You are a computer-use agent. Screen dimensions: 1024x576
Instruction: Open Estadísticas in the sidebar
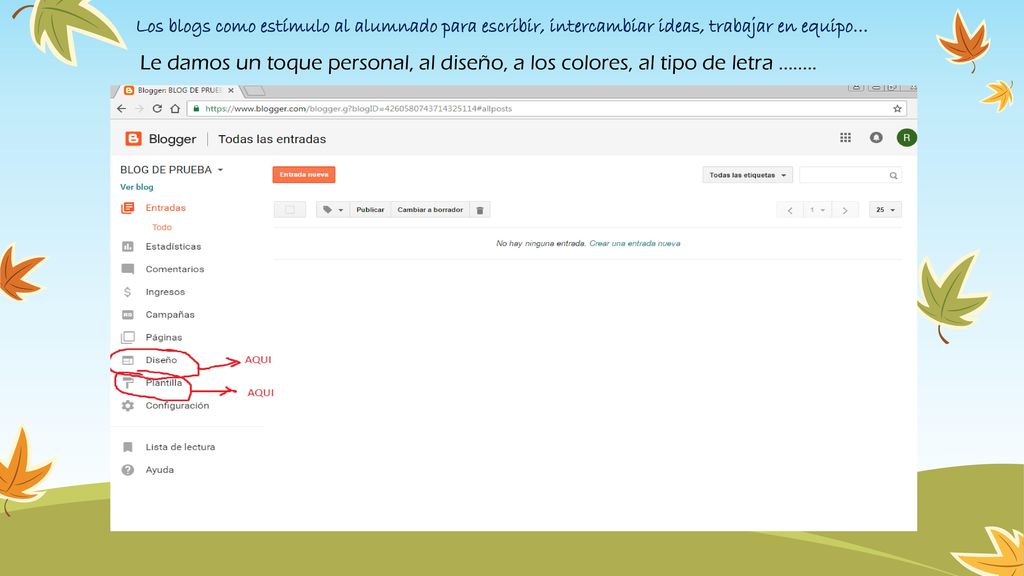click(173, 246)
